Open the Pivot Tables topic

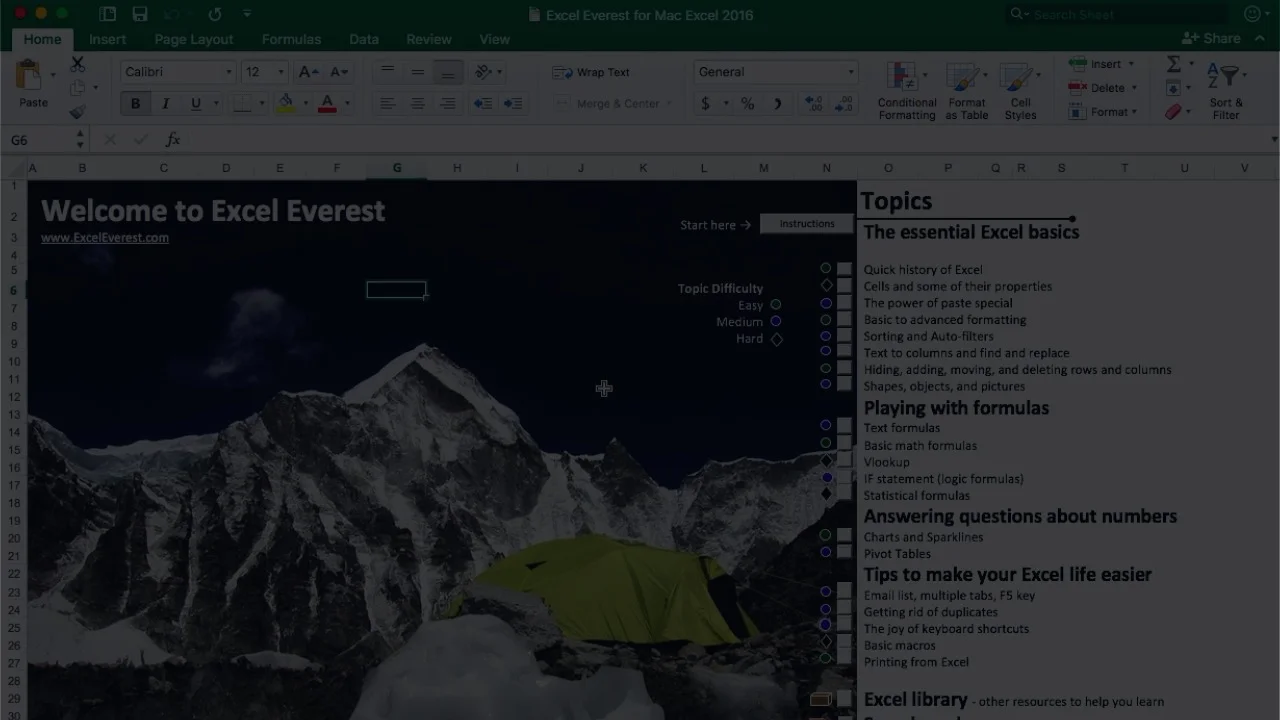[897, 553]
